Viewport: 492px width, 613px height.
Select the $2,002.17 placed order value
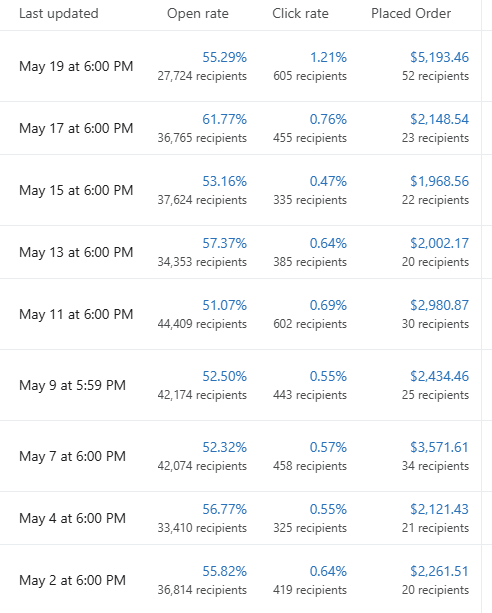coord(439,243)
